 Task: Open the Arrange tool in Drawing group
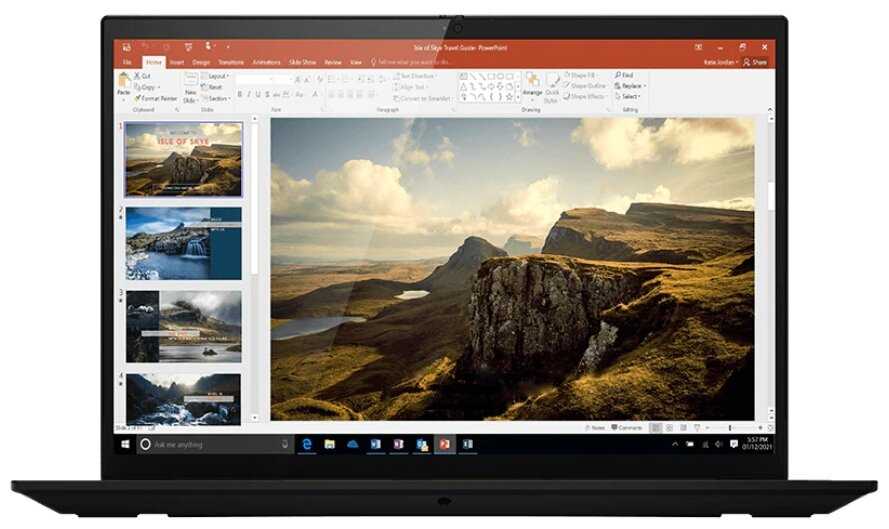pos(531,84)
